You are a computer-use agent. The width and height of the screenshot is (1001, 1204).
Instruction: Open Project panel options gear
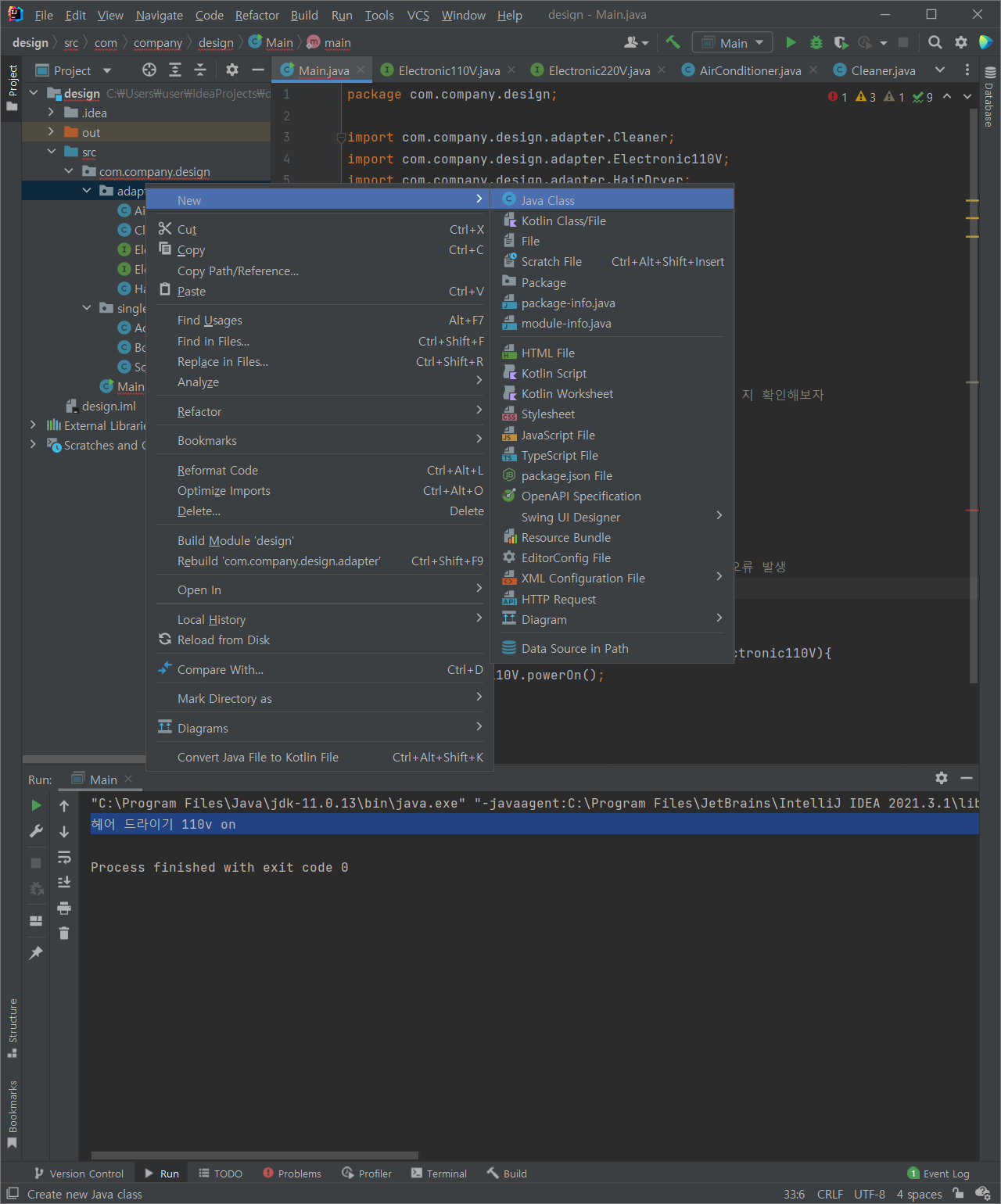pyautogui.click(x=232, y=70)
